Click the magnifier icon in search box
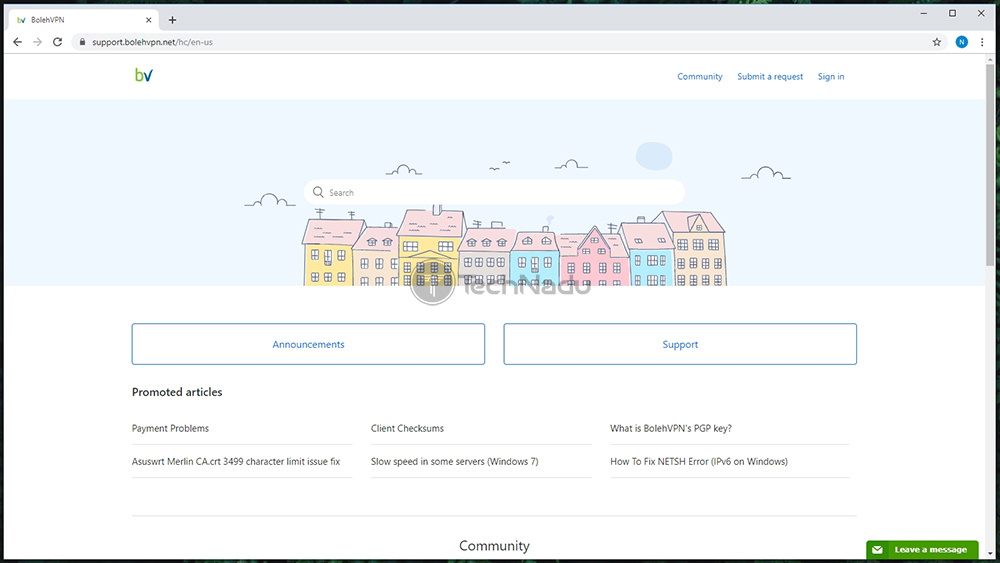Screen dimensions: 1000x563 click(x=318, y=192)
